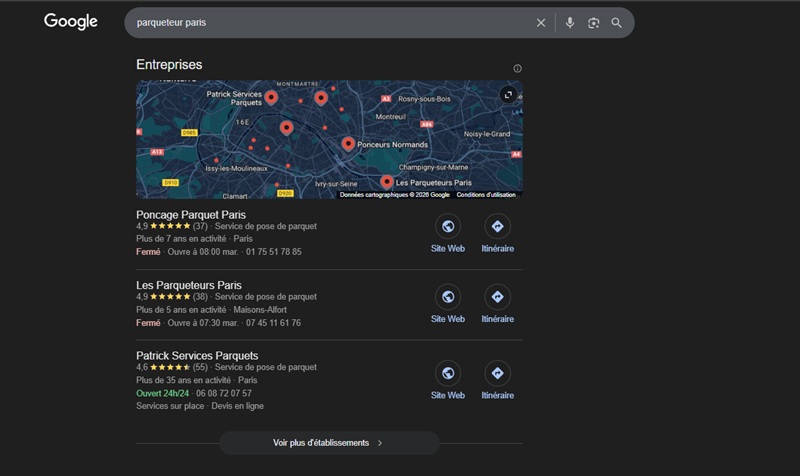The width and height of the screenshot is (800, 476).
Task: Select the Patrick Services Parquets map pin
Action: point(271,97)
